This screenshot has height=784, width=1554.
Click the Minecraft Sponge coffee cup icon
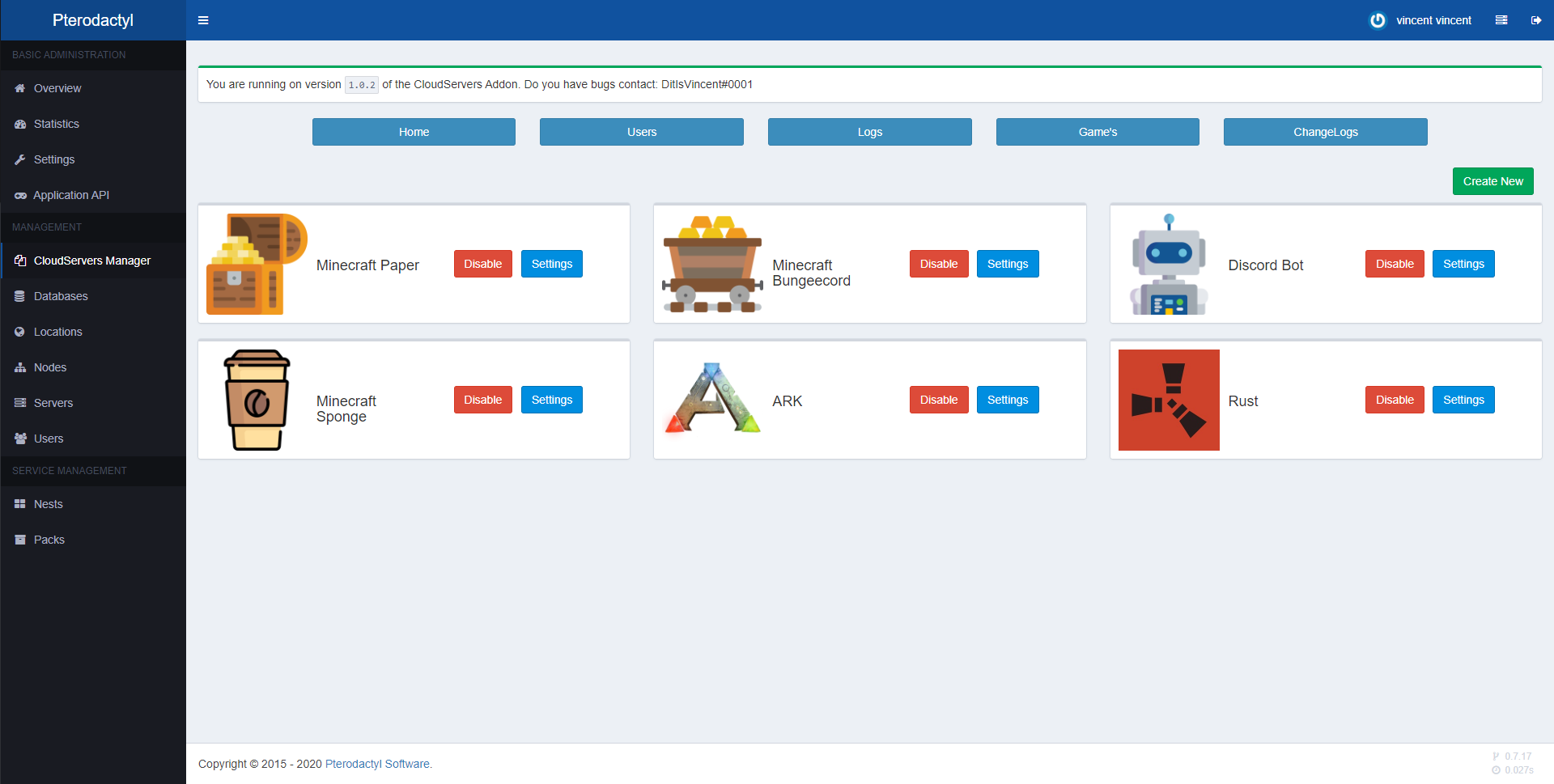[257, 400]
